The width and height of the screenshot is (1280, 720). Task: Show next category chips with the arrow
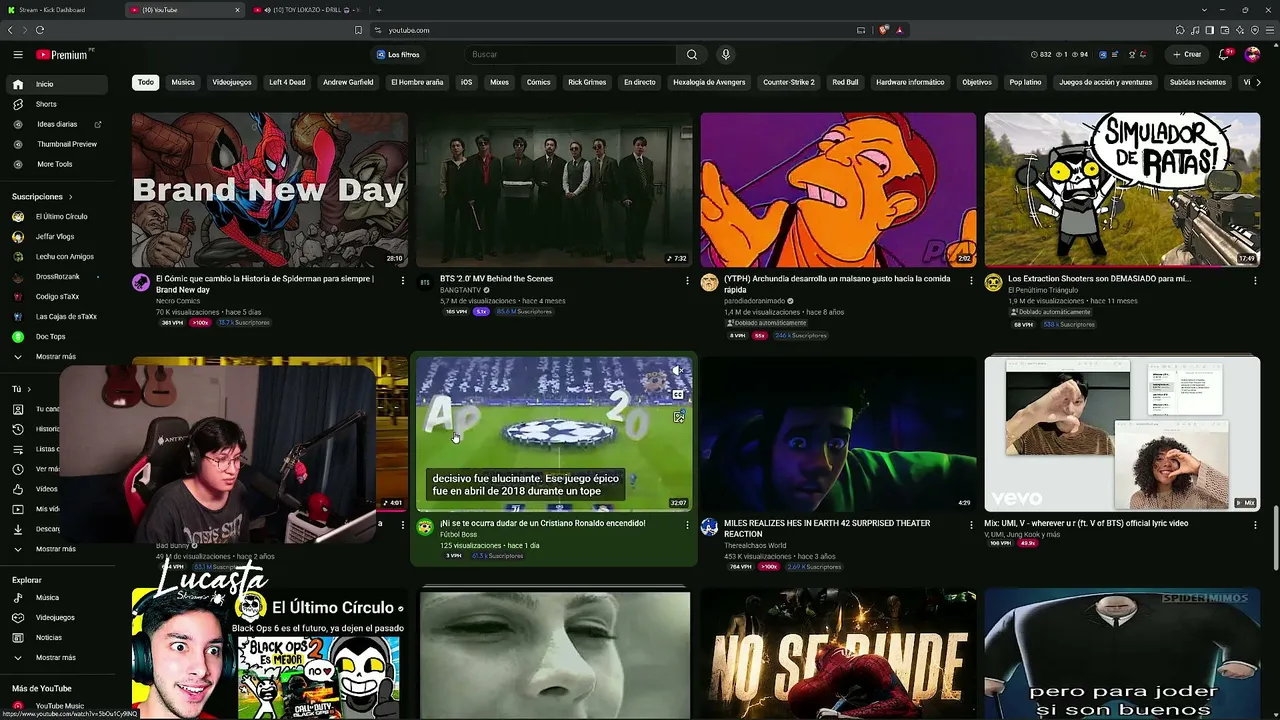click(1258, 82)
